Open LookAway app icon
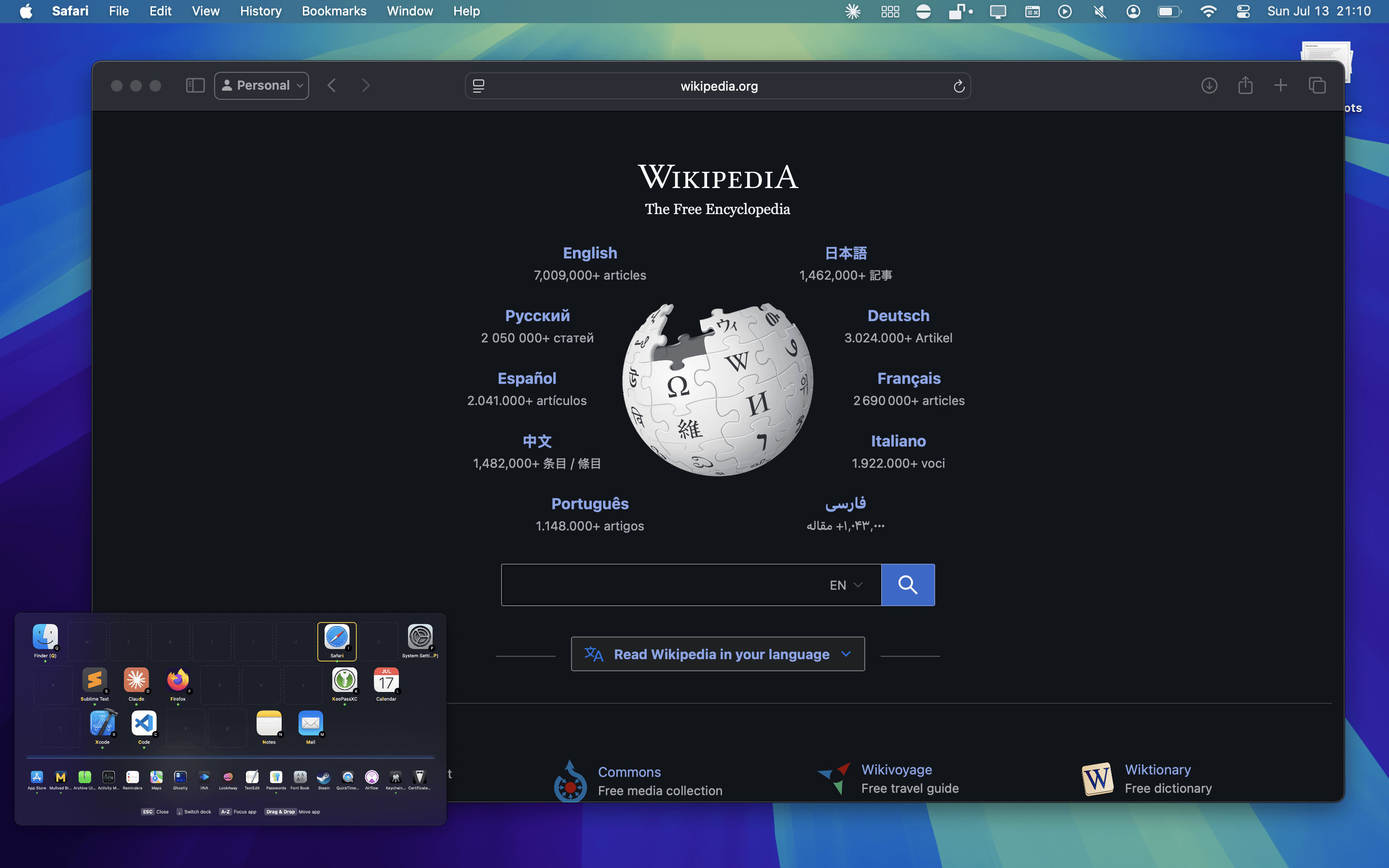Image resolution: width=1389 pixels, height=868 pixels. (x=228, y=777)
